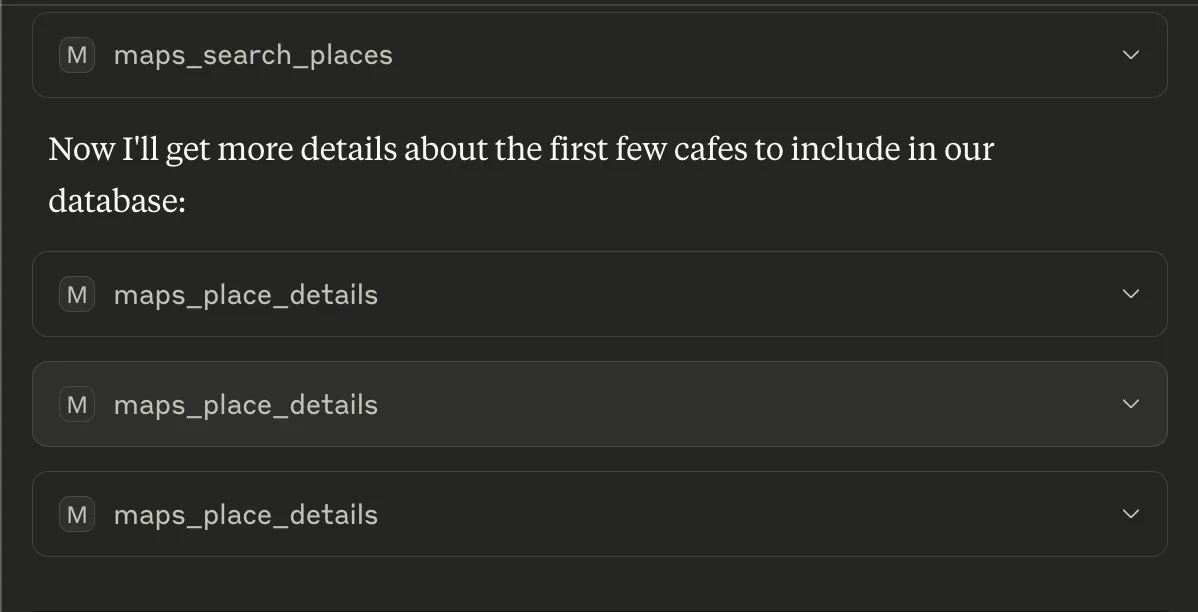Click the M icon of first maps_place_details
1198x612 pixels.
77,295
